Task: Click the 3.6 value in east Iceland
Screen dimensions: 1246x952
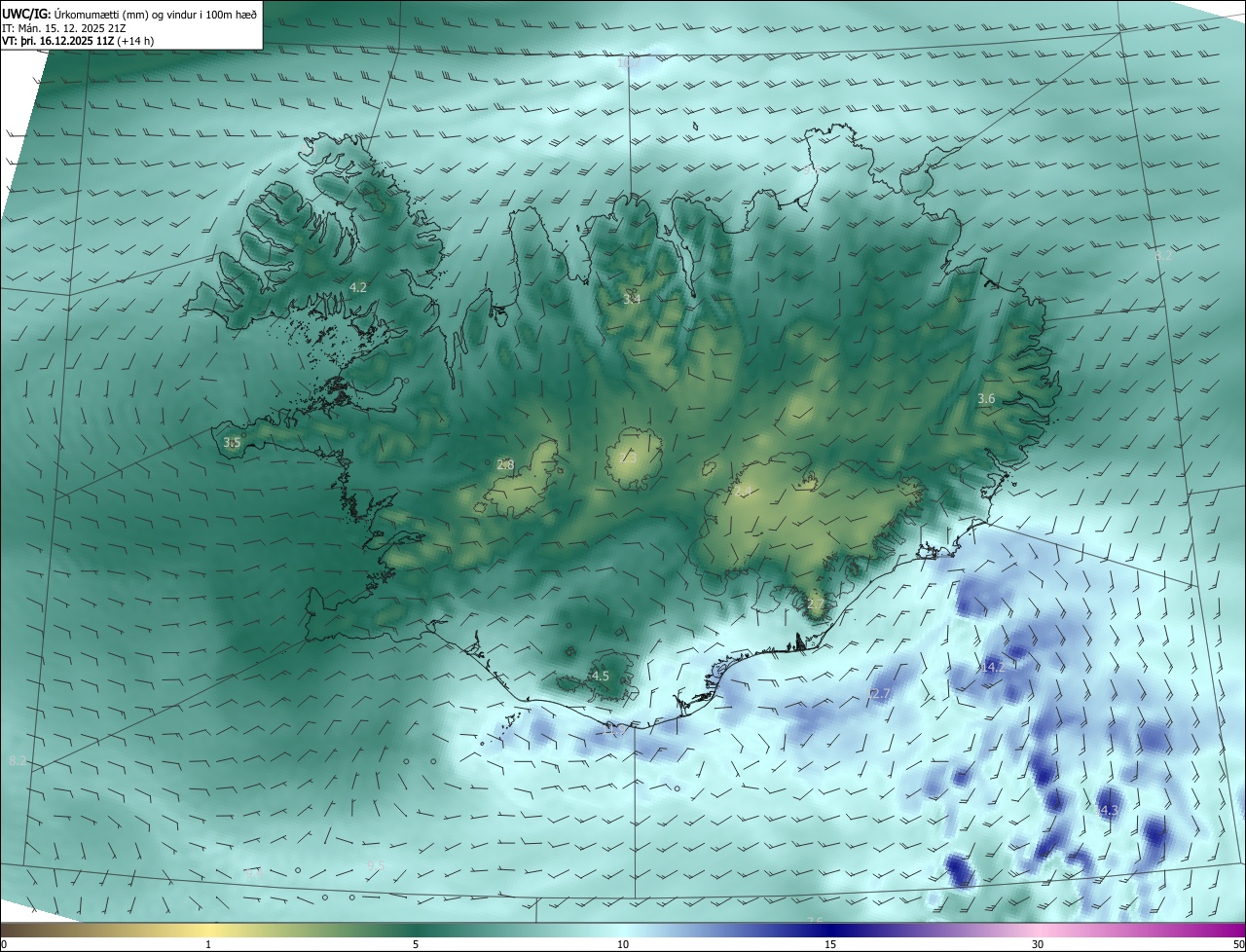Action: coord(986,399)
